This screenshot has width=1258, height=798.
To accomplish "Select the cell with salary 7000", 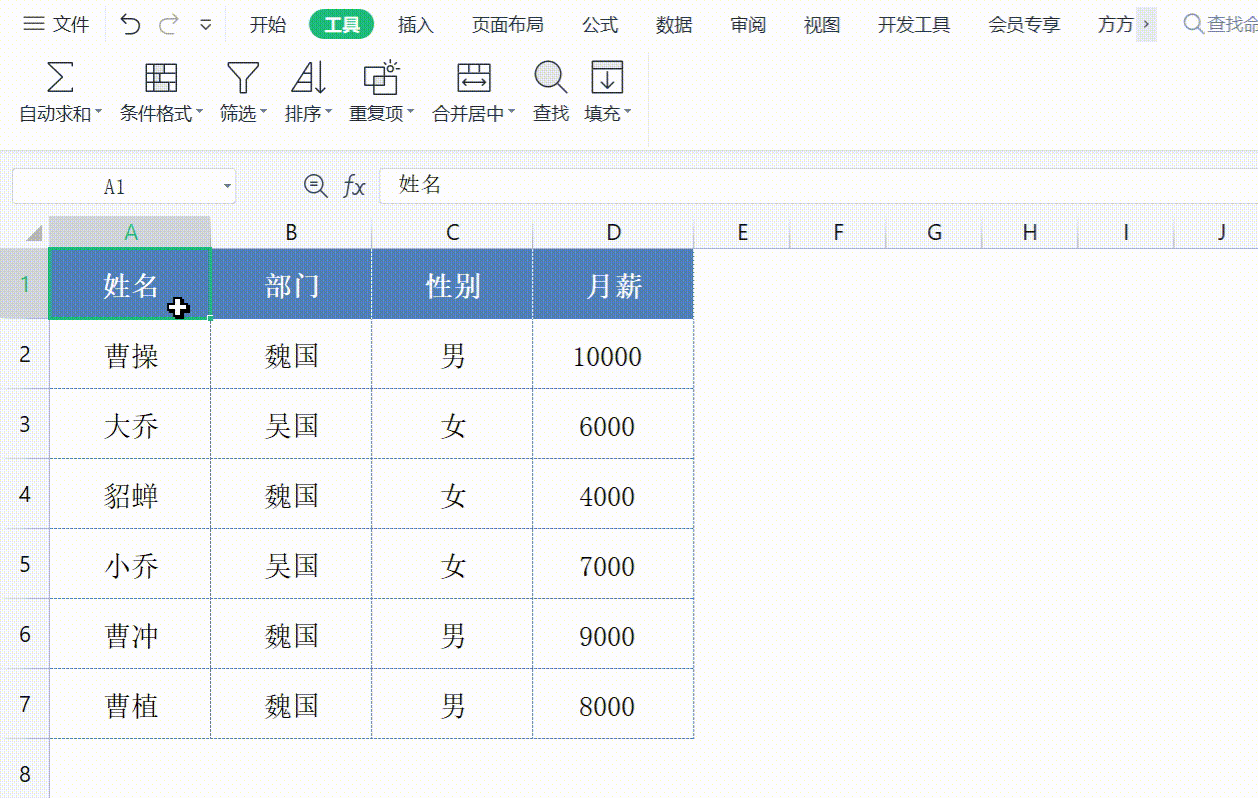I will [613, 565].
